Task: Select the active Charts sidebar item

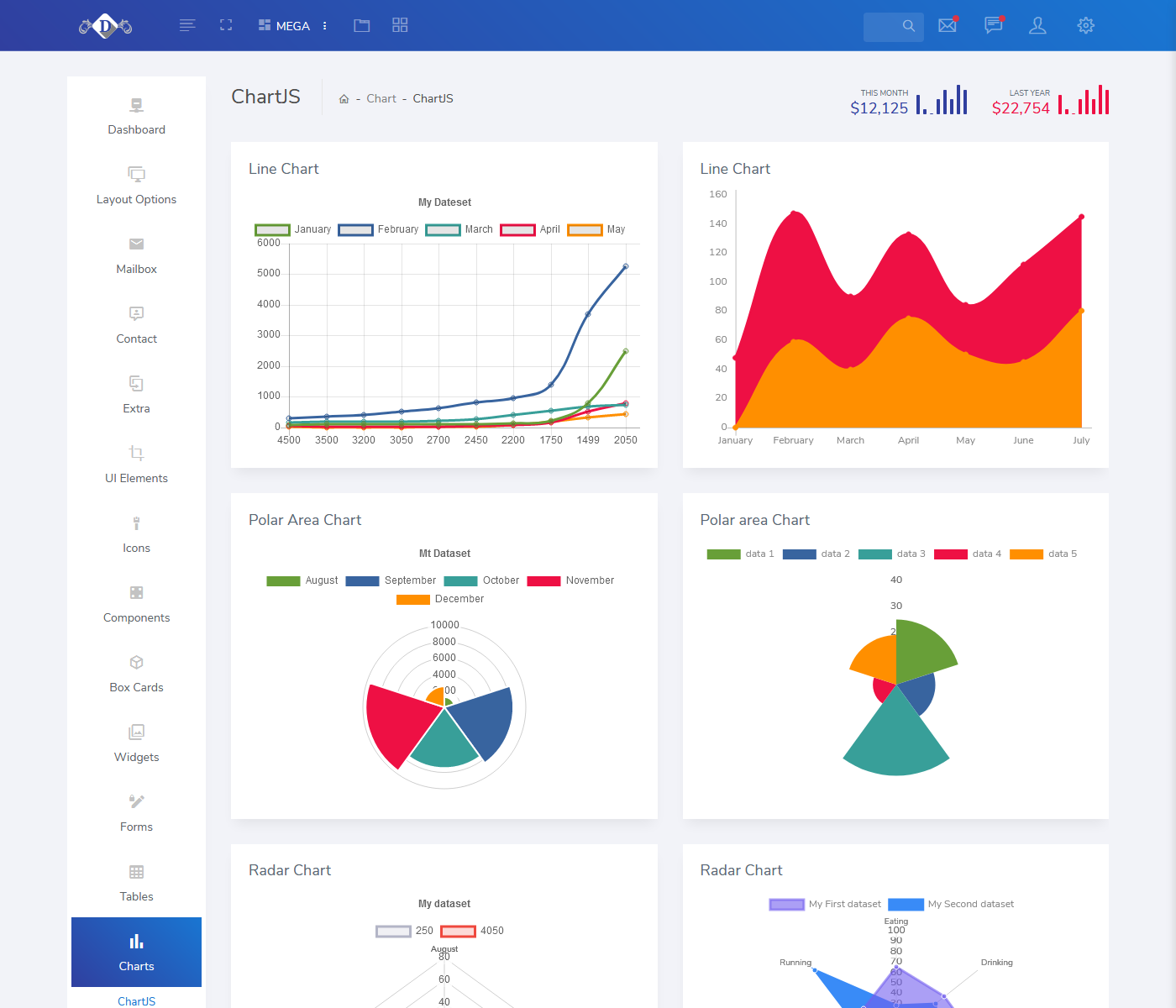Action: [136, 952]
